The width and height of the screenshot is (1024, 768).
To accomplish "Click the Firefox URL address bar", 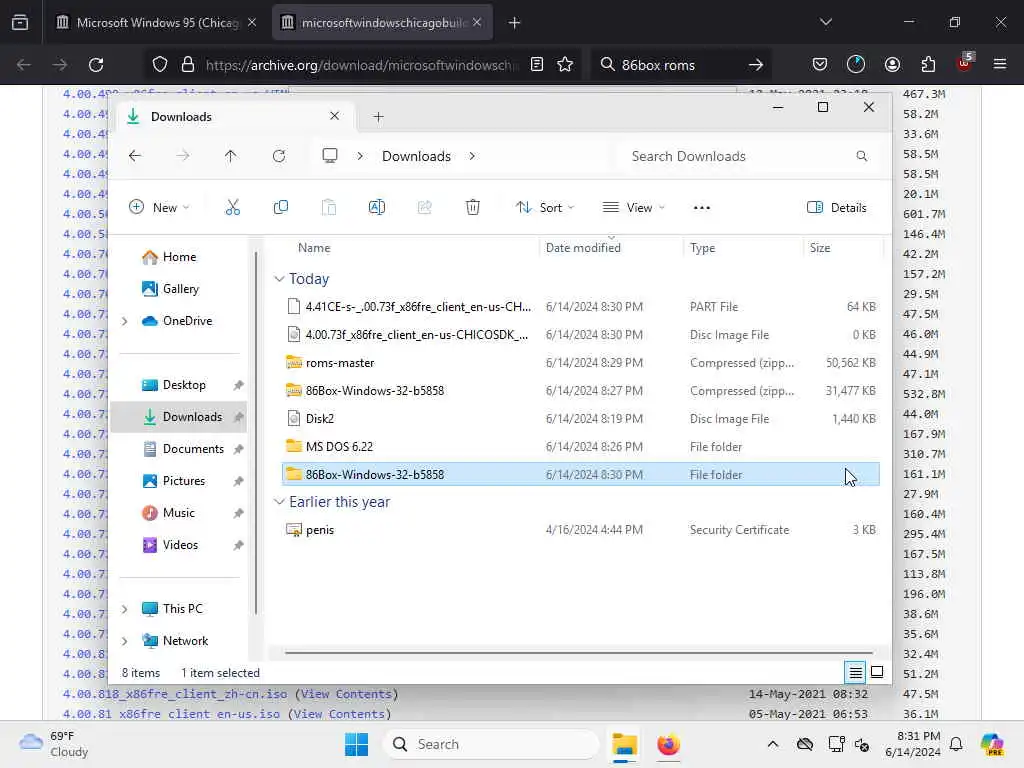I will pos(362,65).
